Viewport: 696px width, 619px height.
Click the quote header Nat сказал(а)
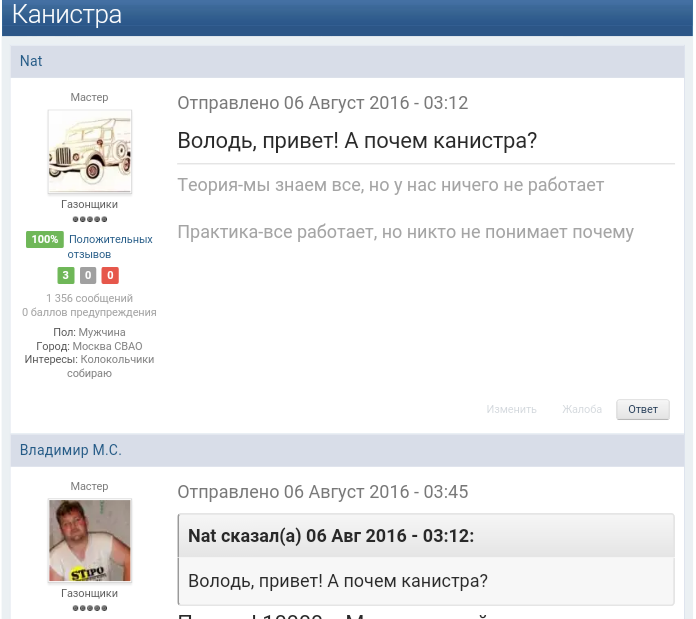click(330, 536)
